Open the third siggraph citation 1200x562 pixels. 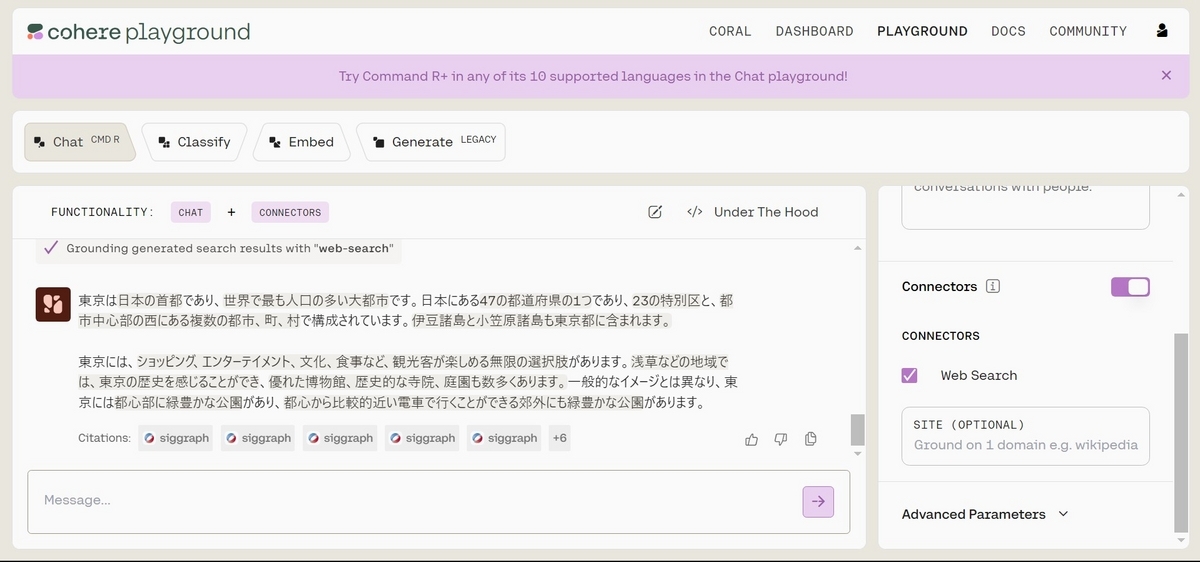coord(340,438)
